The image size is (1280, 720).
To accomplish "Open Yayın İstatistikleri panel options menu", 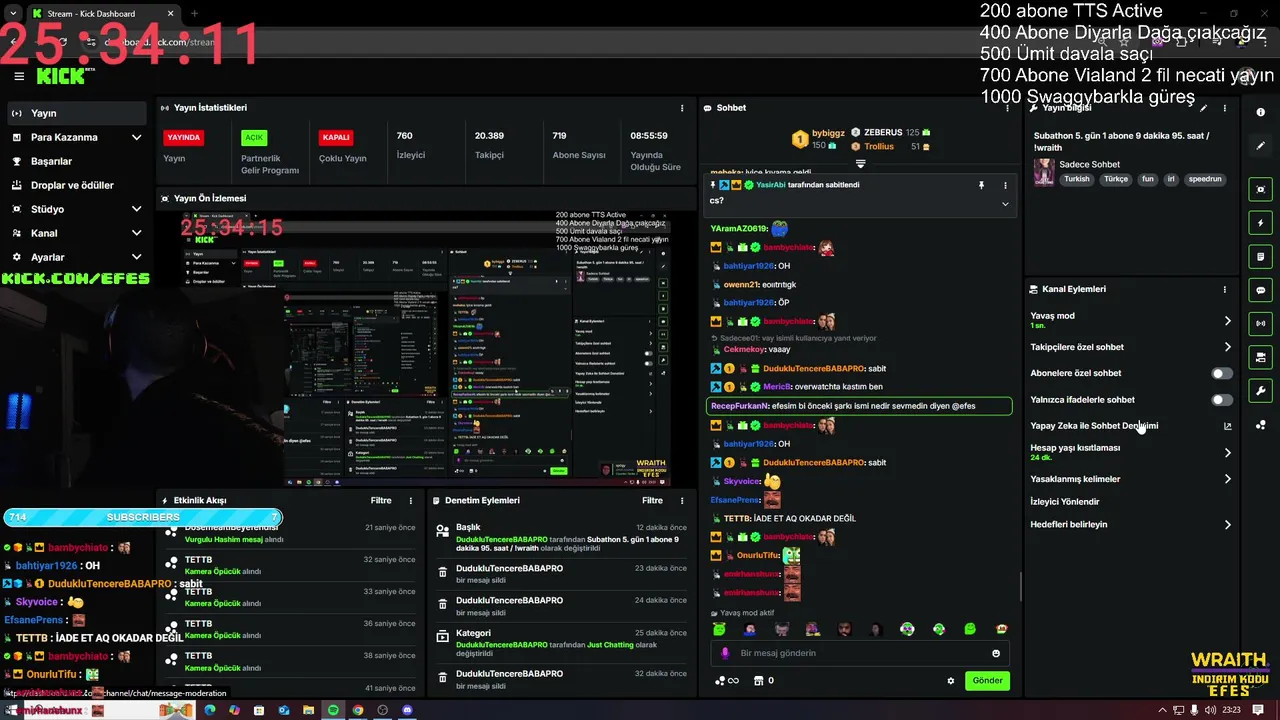I will (682, 108).
